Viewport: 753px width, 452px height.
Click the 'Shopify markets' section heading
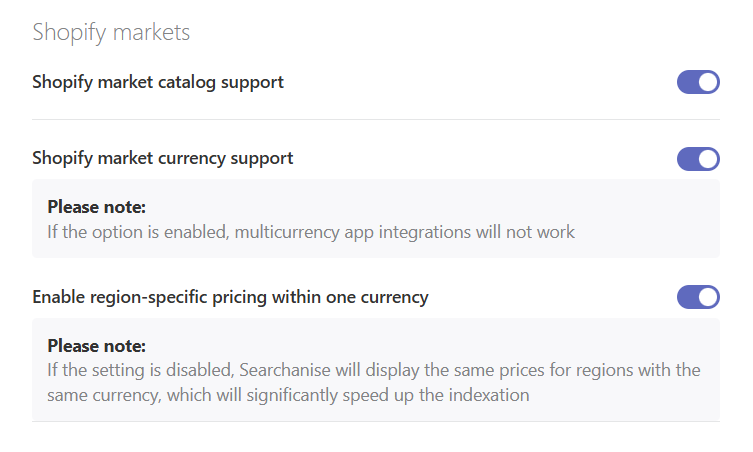click(111, 32)
